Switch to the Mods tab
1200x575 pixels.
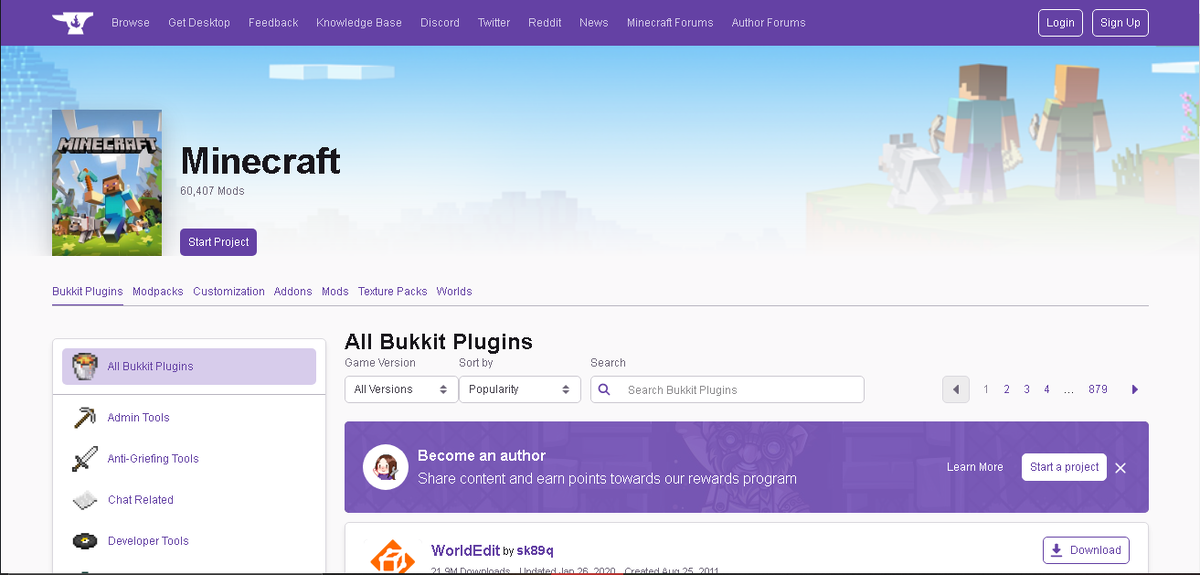(335, 291)
